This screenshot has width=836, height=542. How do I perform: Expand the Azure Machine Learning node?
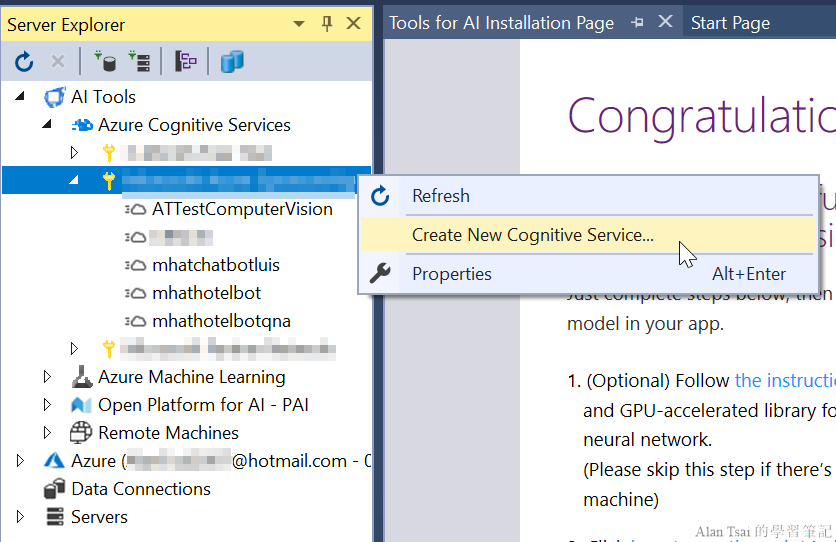pyautogui.click(x=47, y=377)
